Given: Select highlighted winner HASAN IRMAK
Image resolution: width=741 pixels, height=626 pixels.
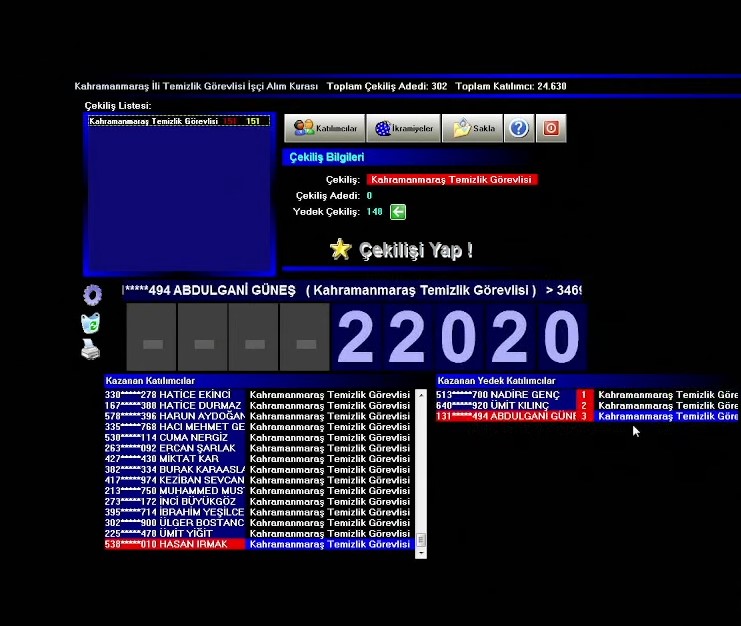Looking at the screenshot, I should [257, 544].
